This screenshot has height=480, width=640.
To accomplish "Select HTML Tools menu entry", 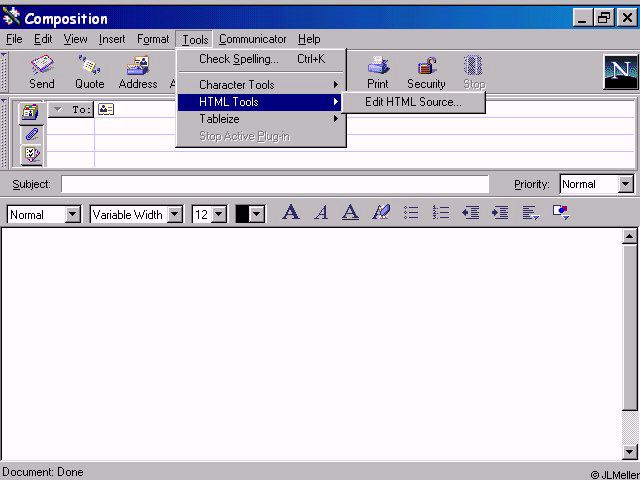I will (260, 102).
